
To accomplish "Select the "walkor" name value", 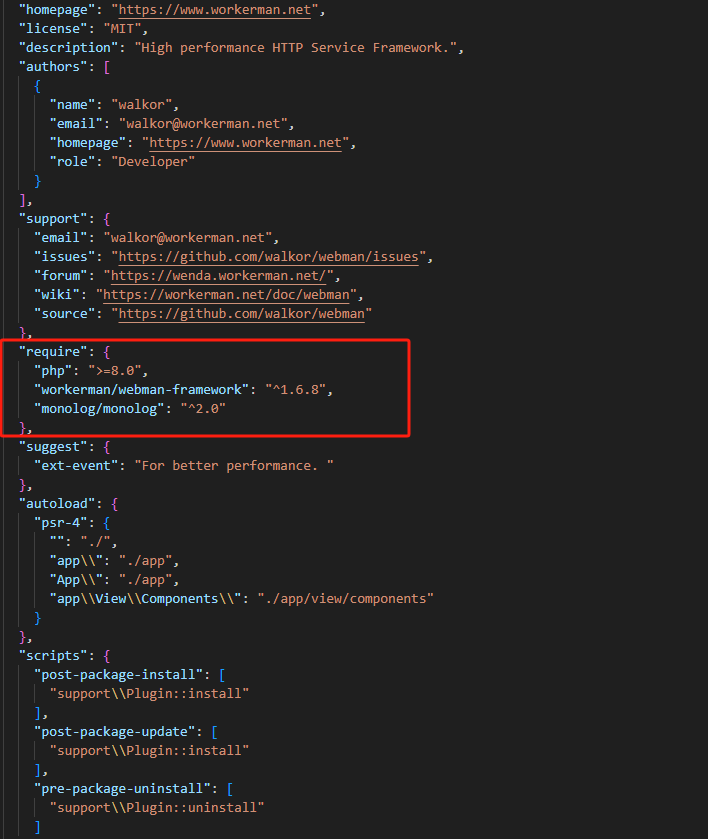I will pos(141,104).
